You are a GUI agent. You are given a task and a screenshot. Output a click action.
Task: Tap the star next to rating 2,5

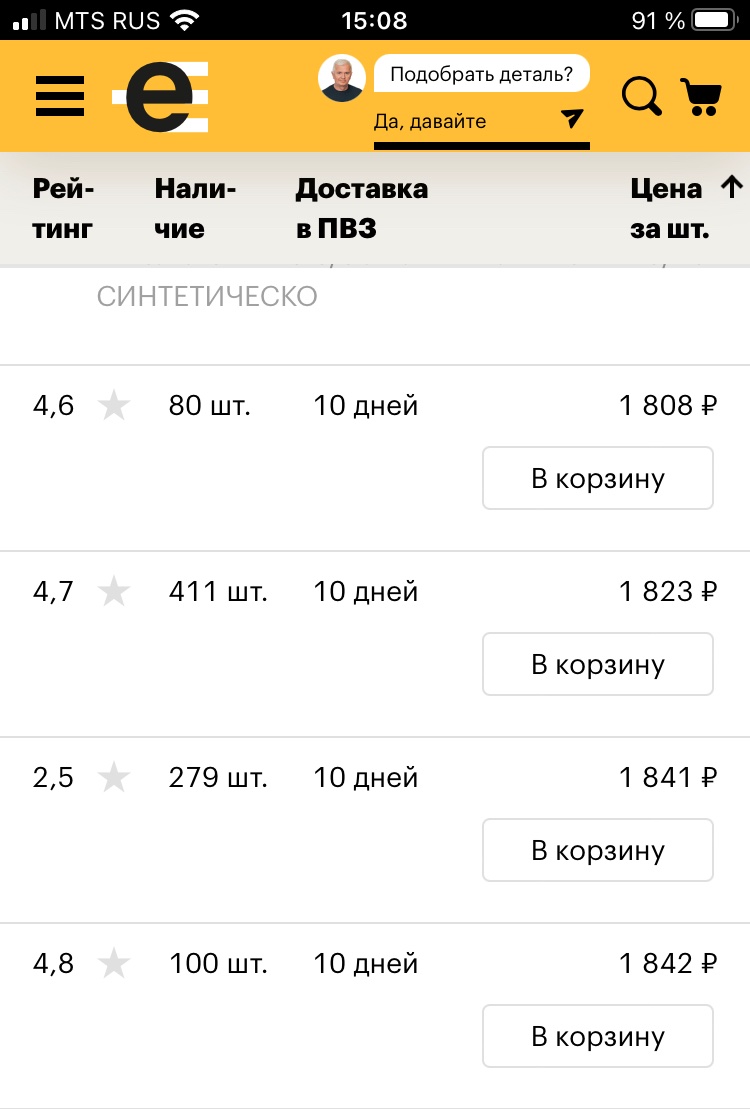pyautogui.click(x=114, y=777)
